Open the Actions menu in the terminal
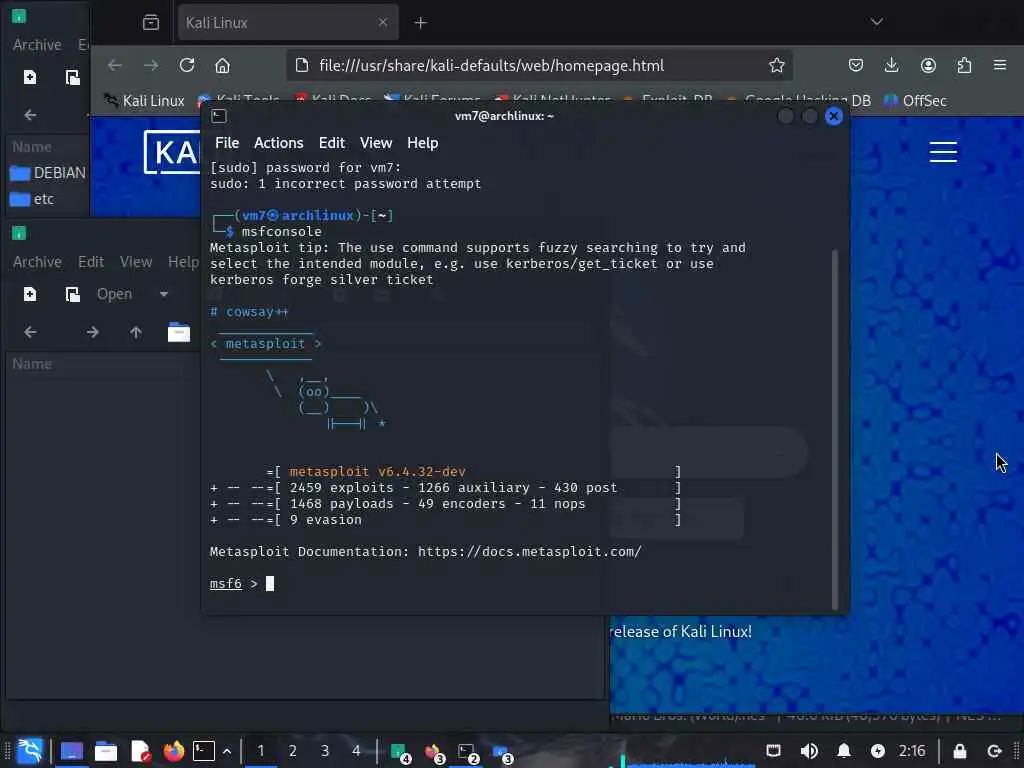 coord(279,143)
